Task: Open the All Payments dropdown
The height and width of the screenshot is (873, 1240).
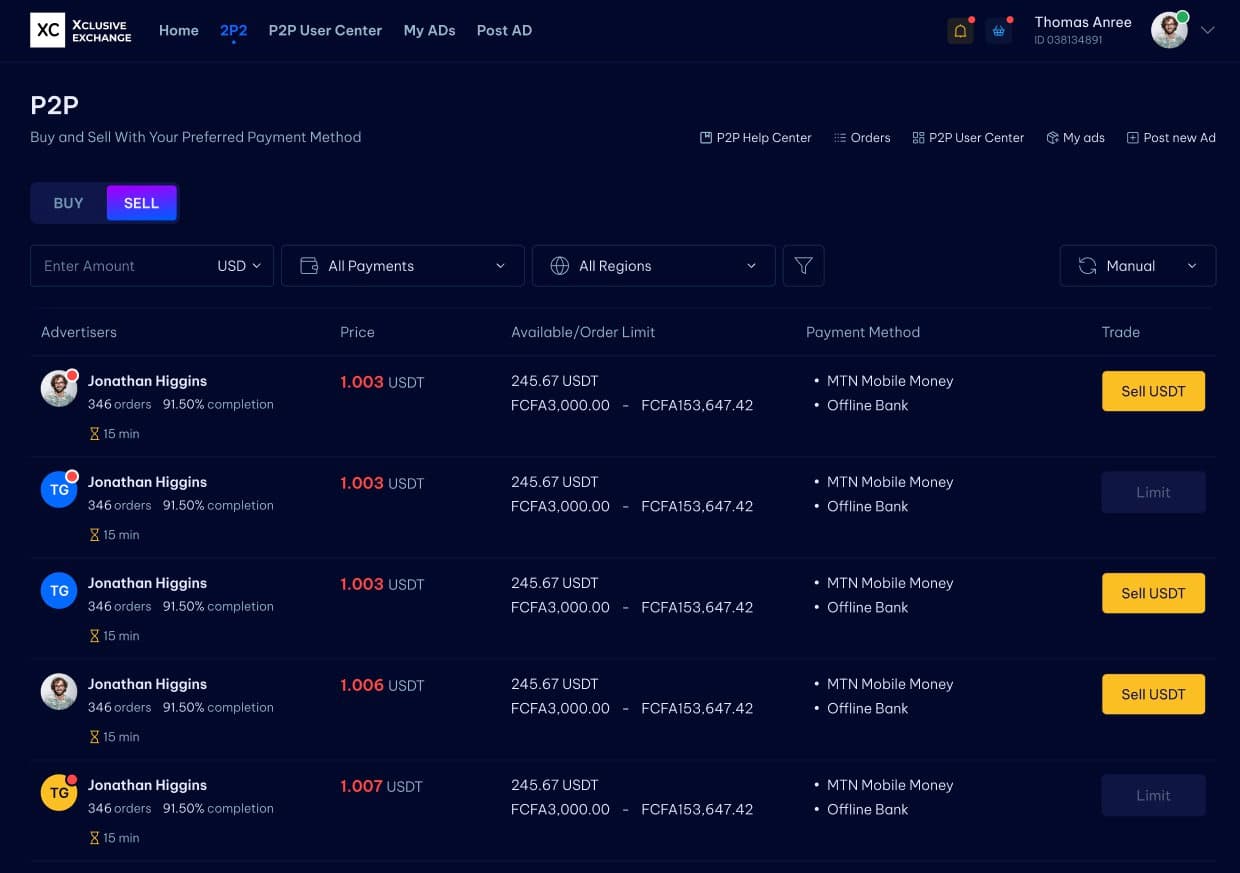Action: [402, 265]
